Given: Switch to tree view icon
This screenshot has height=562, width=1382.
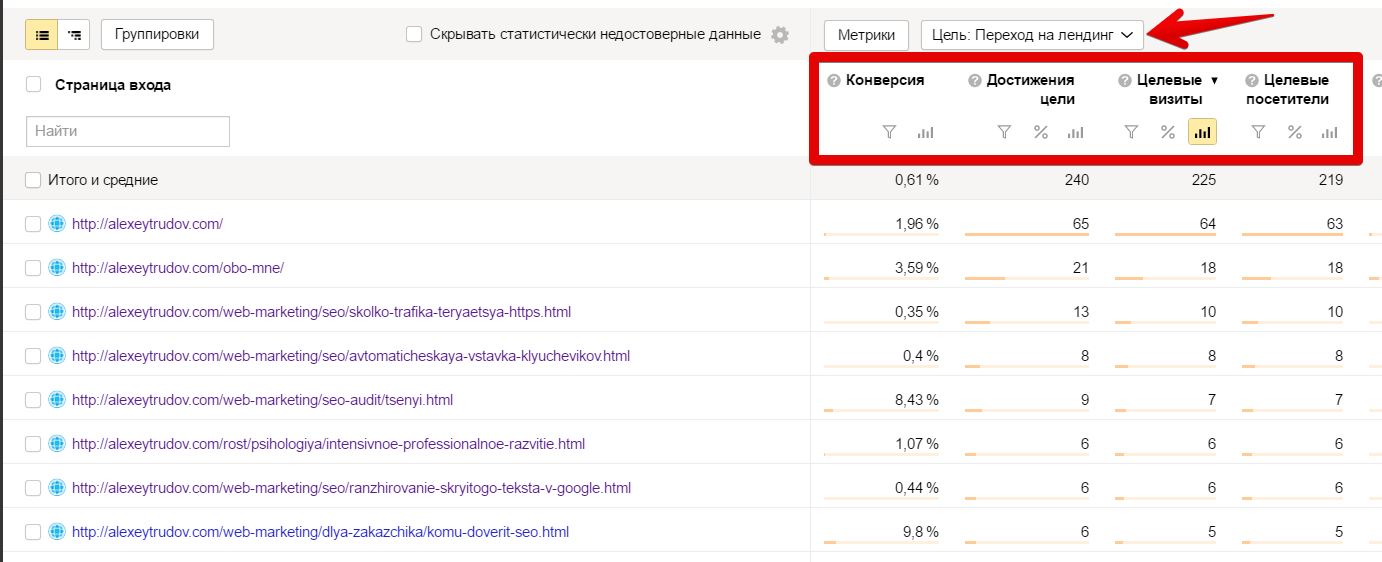Looking at the screenshot, I should pyautogui.click(x=74, y=34).
